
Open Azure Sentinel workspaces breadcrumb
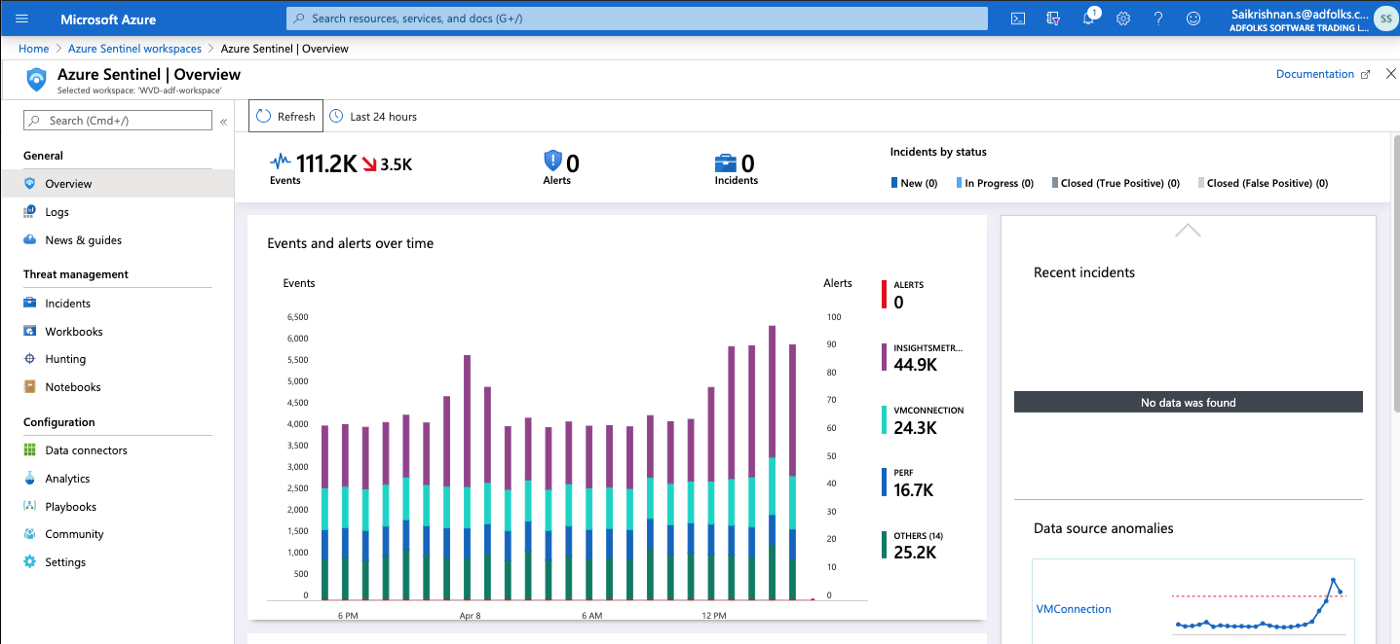point(135,48)
